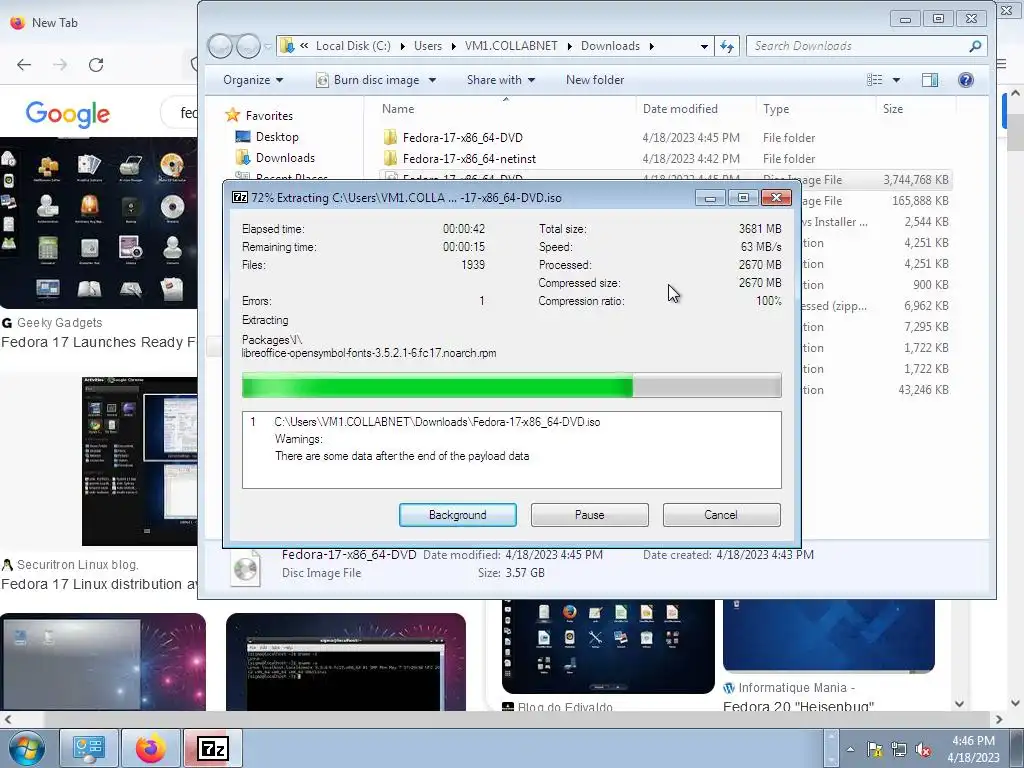Click the warning text about payload data
1024x768 pixels.
click(402, 456)
